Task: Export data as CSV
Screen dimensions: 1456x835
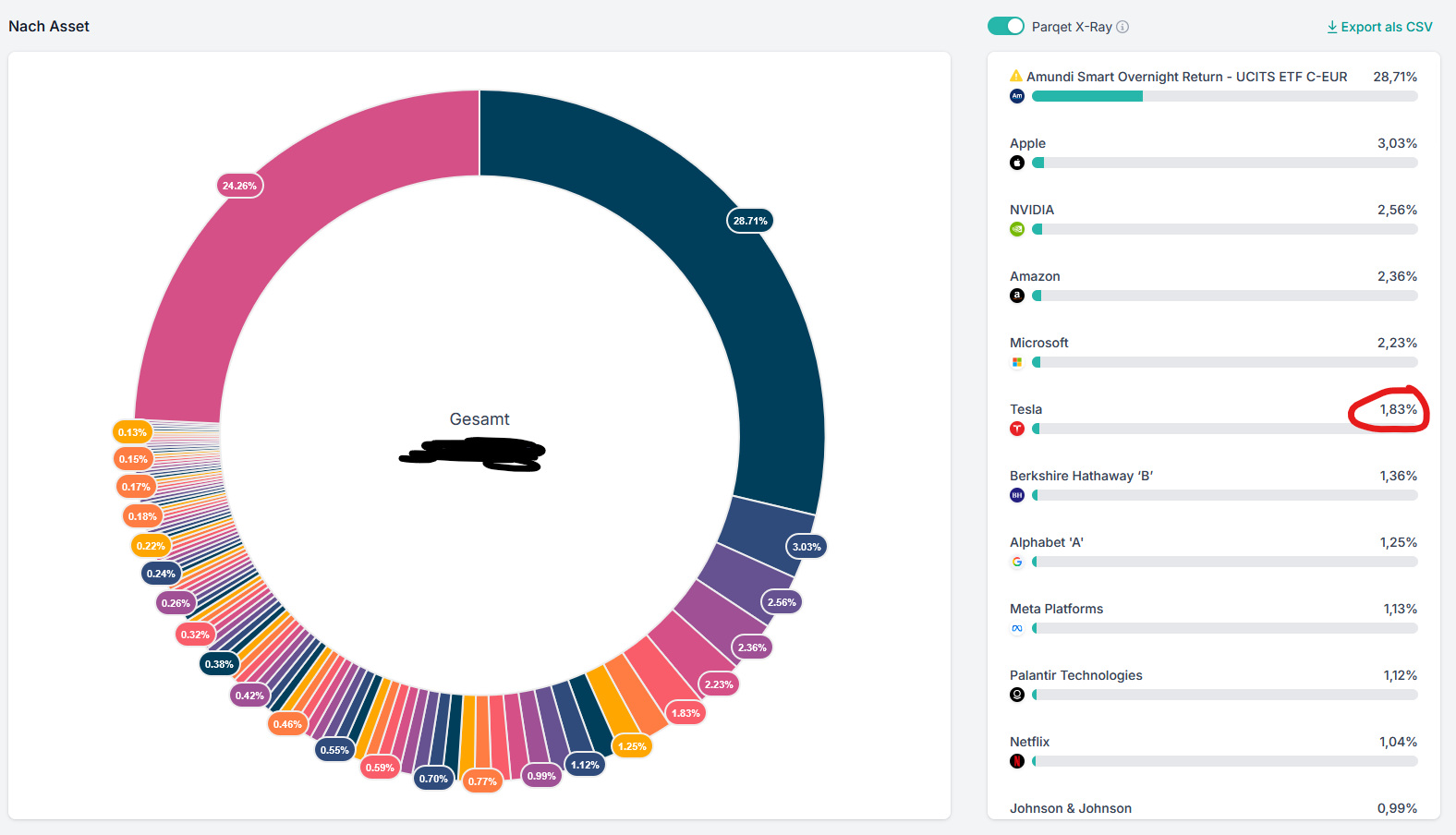Action: point(1380,27)
